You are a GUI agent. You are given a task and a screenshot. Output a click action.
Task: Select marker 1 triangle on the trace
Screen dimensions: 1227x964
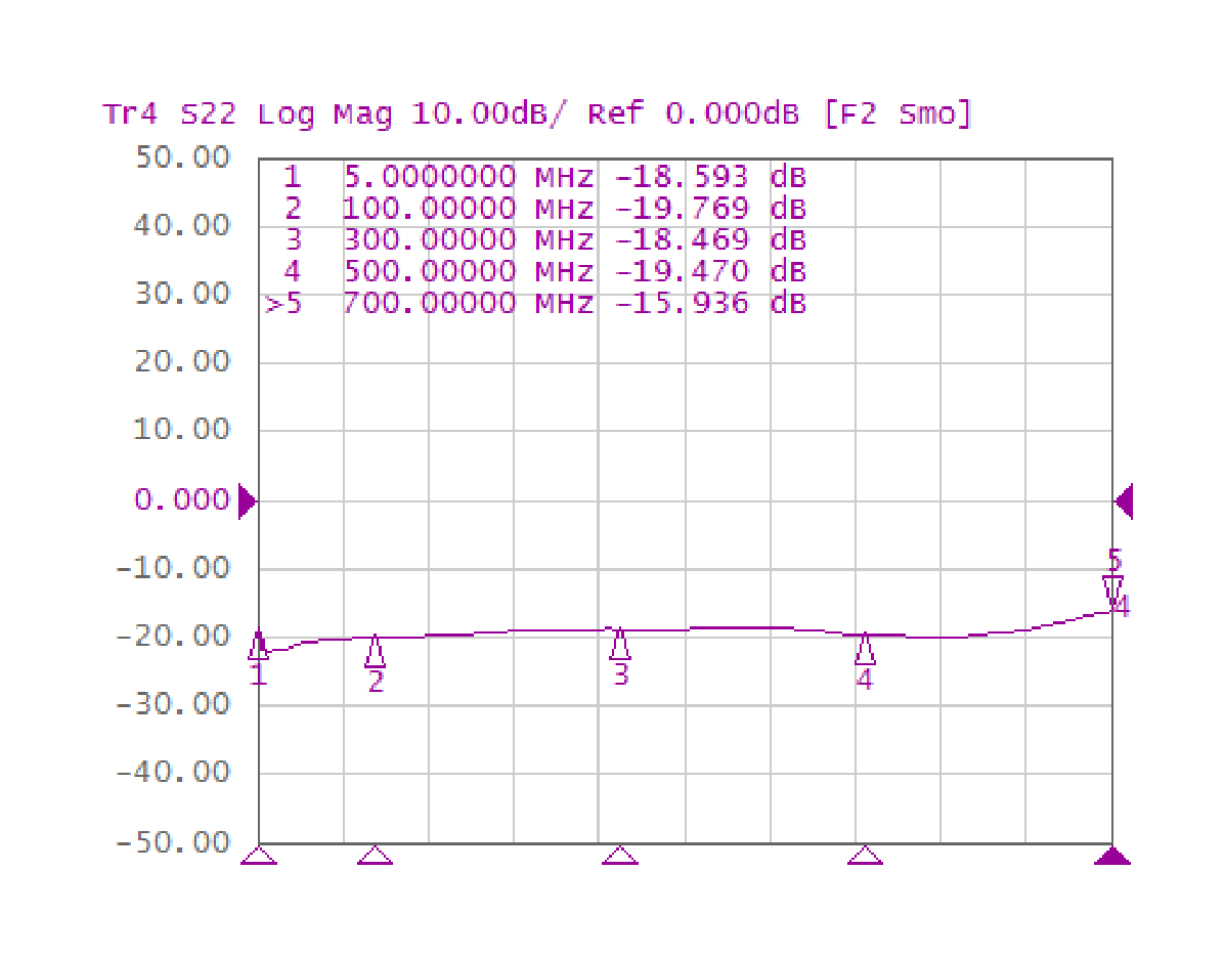pos(259,645)
